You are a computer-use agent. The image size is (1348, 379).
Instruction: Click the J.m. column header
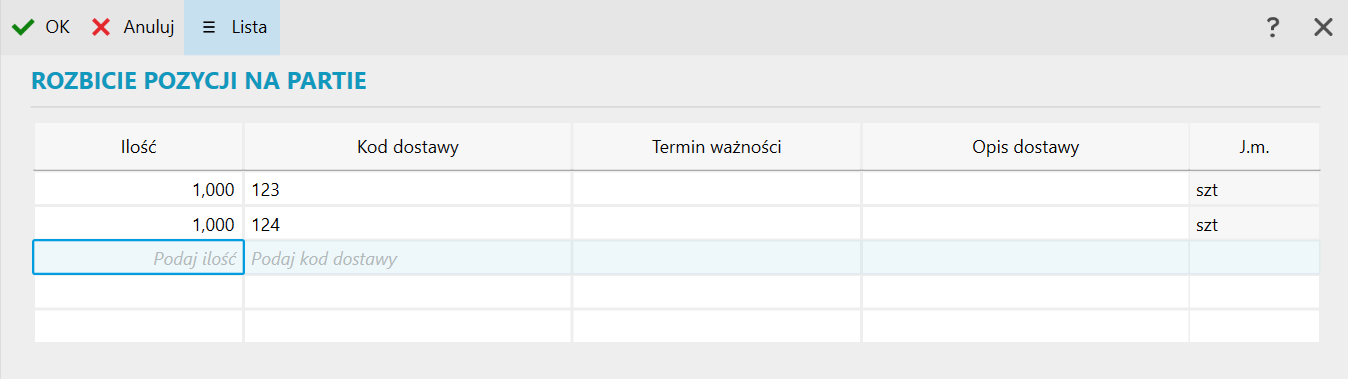1254,147
